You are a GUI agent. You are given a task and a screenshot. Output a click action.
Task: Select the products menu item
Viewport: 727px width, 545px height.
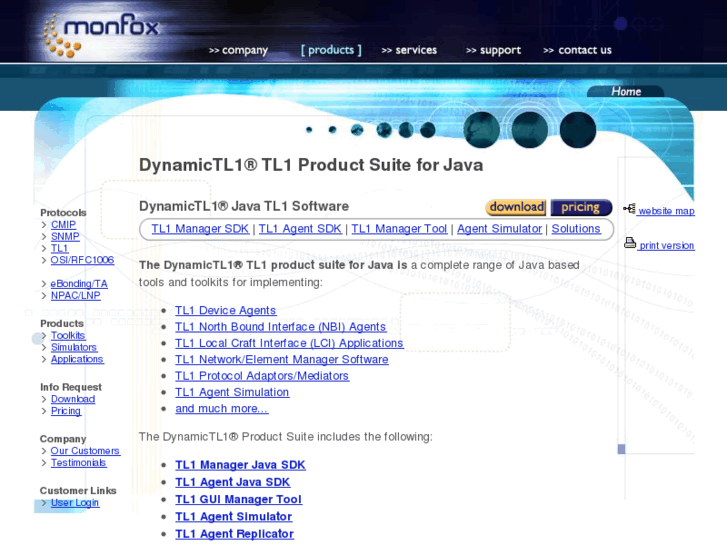point(331,50)
